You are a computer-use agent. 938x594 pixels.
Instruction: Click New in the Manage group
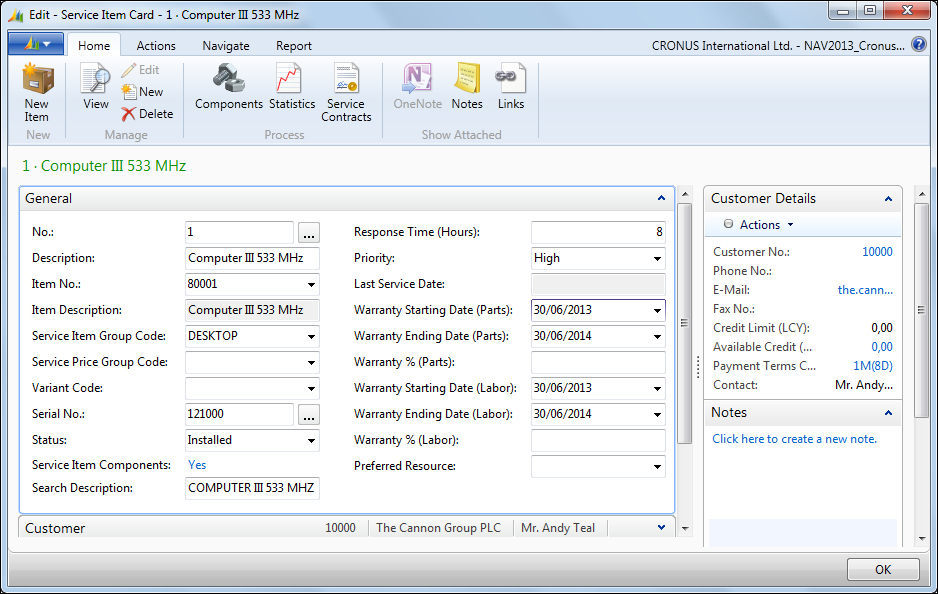[x=142, y=92]
